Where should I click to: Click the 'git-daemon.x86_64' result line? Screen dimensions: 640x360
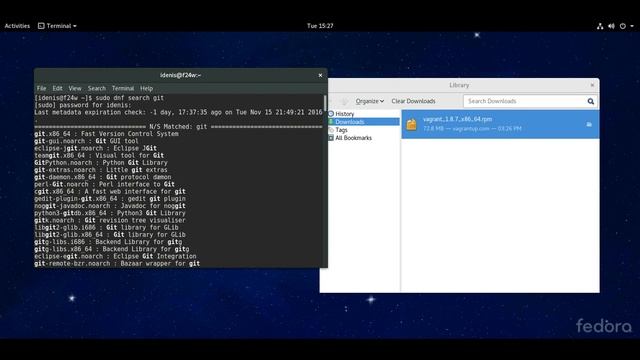pos(103,177)
